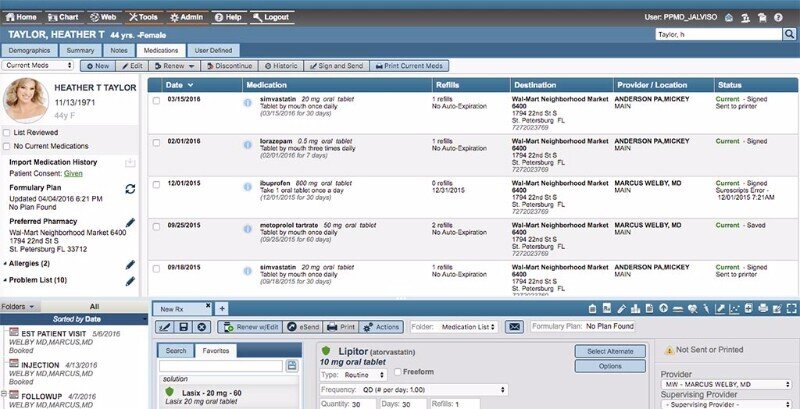Click Heather Taylor's patient photo
The width and height of the screenshot is (800, 409).
(26, 100)
